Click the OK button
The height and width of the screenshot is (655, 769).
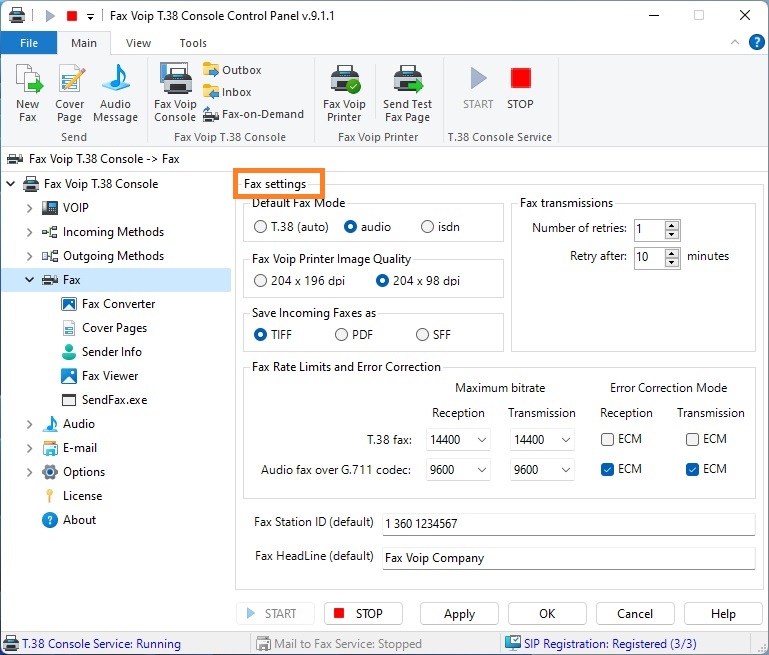pyautogui.click(x=547, y=614)
